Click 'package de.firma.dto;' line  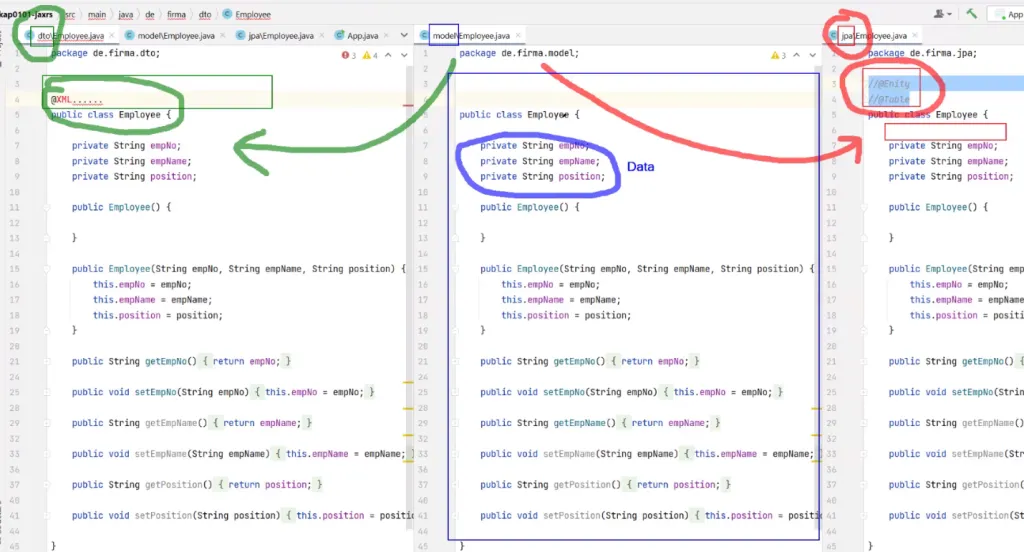[105, 54]
